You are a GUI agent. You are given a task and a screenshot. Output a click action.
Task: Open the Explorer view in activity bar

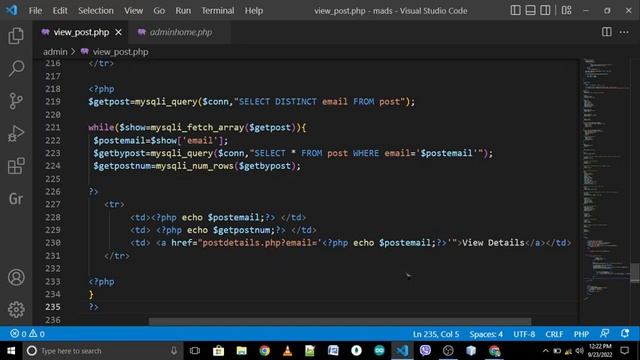[x=16, y=36]
